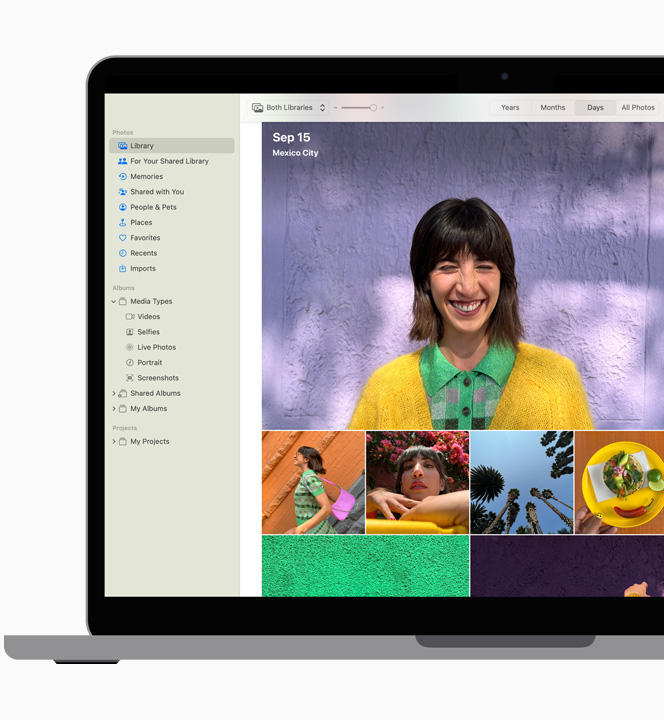Open the woman with pink bag photo
Viewport: 664px width, 720px height.
point(313,483)
